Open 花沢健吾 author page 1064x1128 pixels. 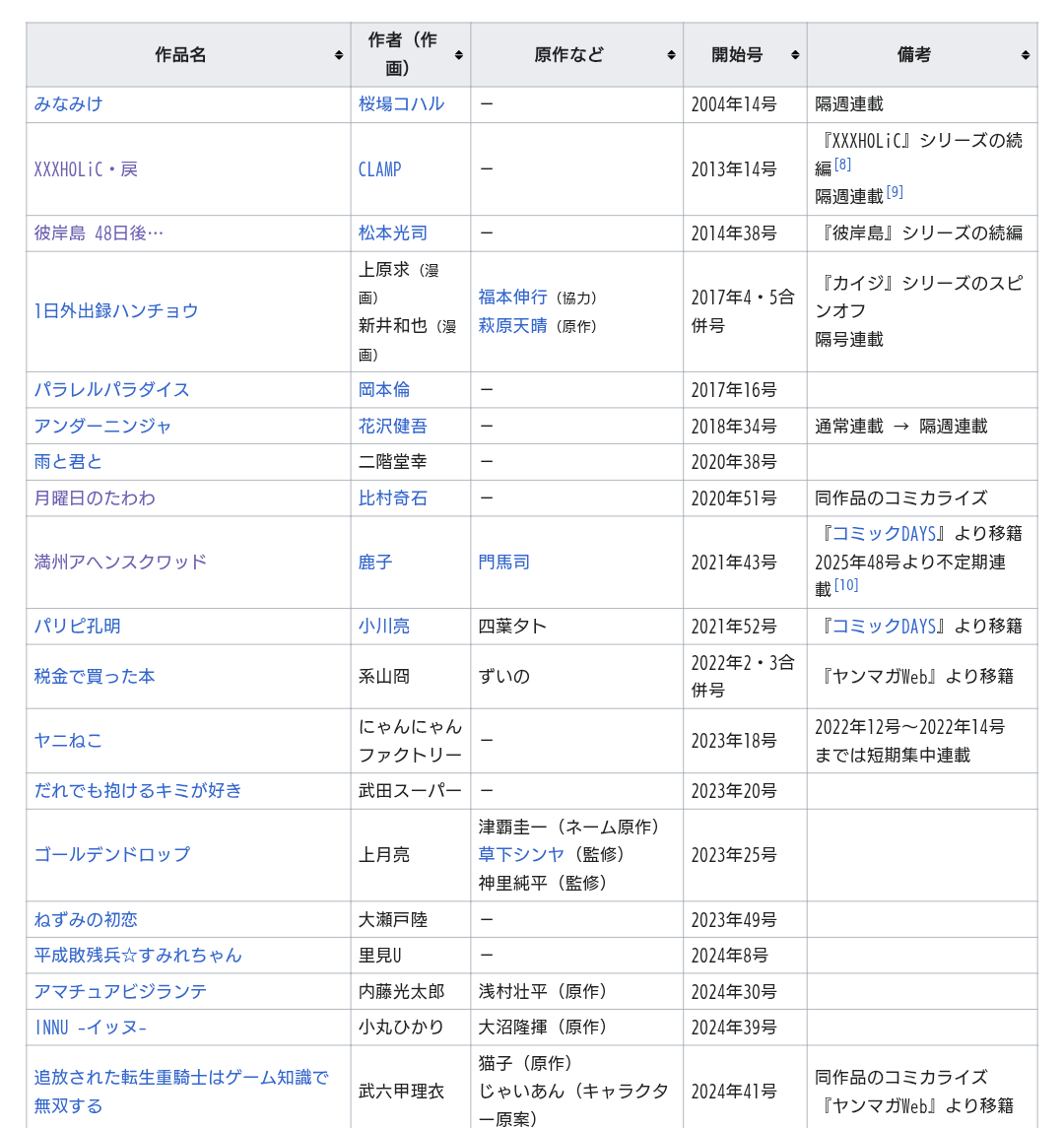392,427
